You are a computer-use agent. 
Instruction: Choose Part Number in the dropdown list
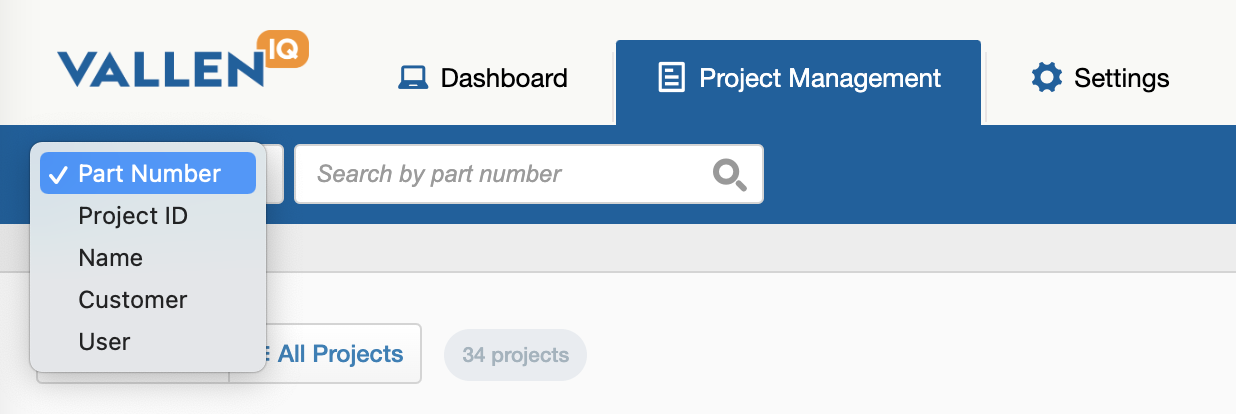(x=149, y=174)
